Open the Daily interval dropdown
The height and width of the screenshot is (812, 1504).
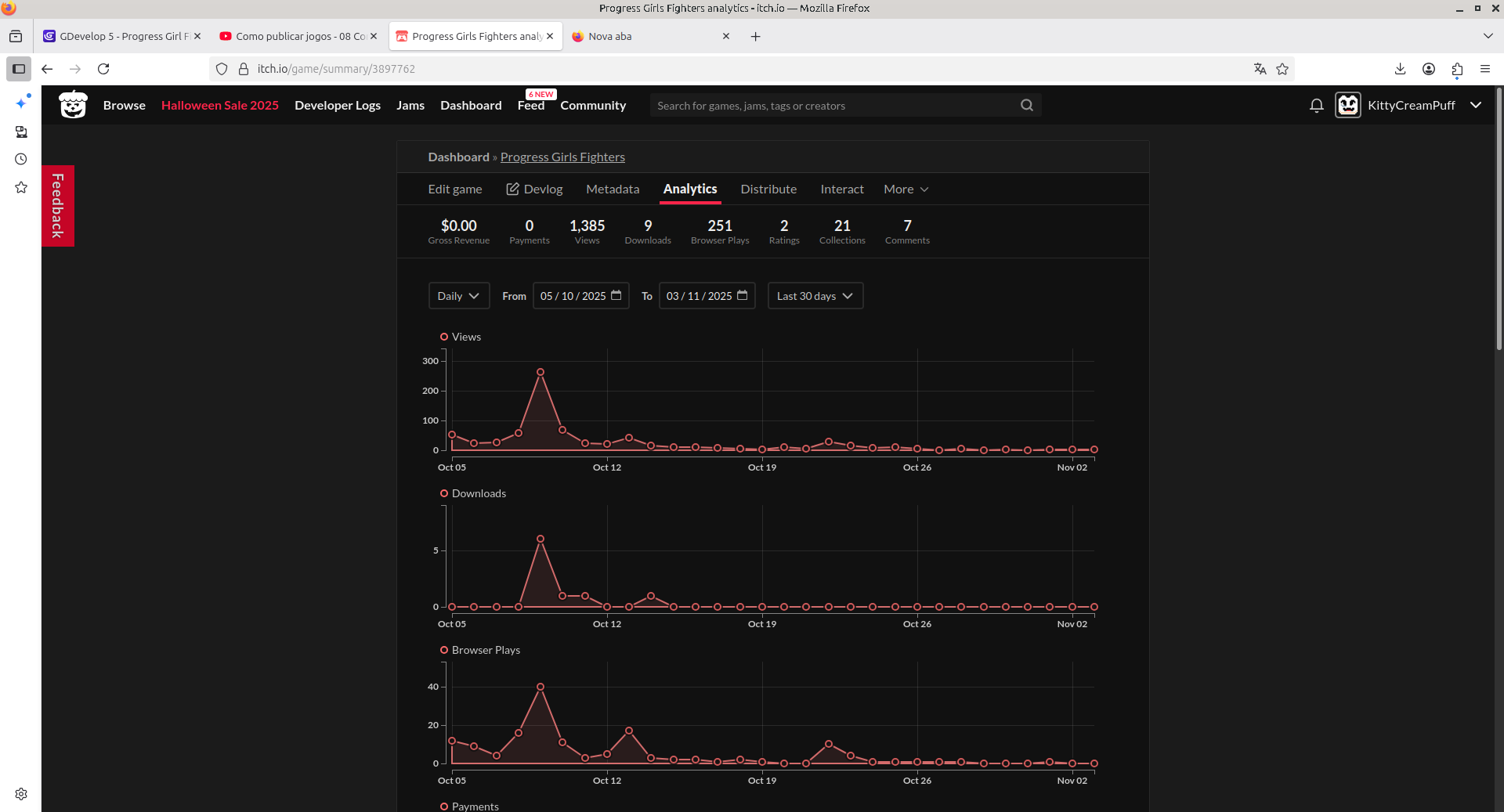[x=458, y=296]
